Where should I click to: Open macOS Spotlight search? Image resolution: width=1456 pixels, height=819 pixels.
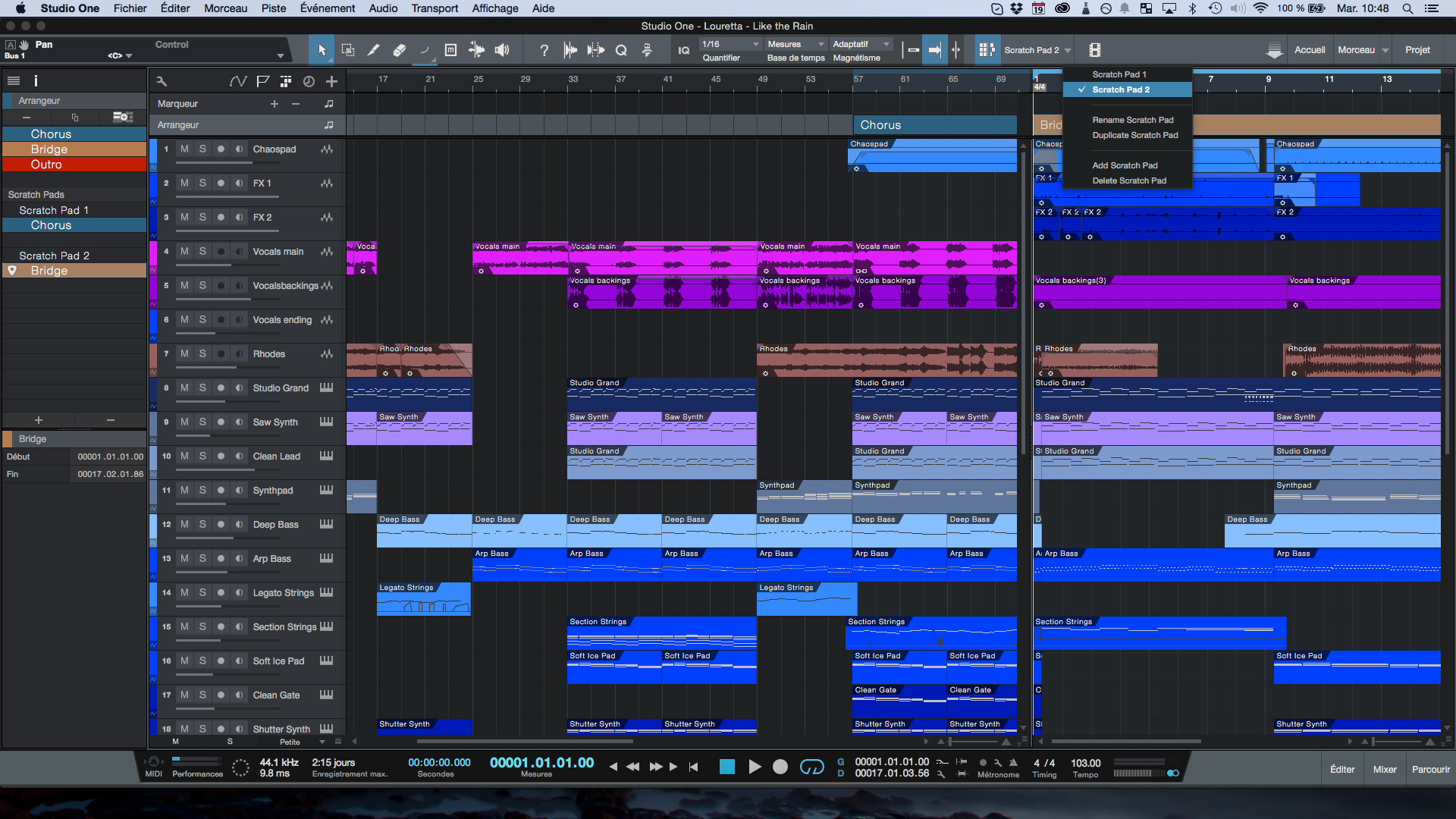click(1407, 8)
